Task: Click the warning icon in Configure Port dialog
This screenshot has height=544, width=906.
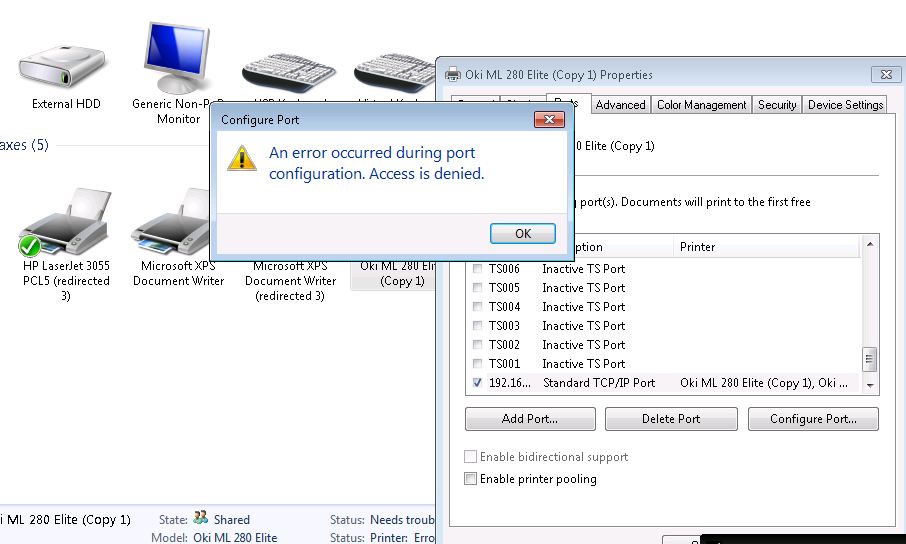Action: [242, 158]
